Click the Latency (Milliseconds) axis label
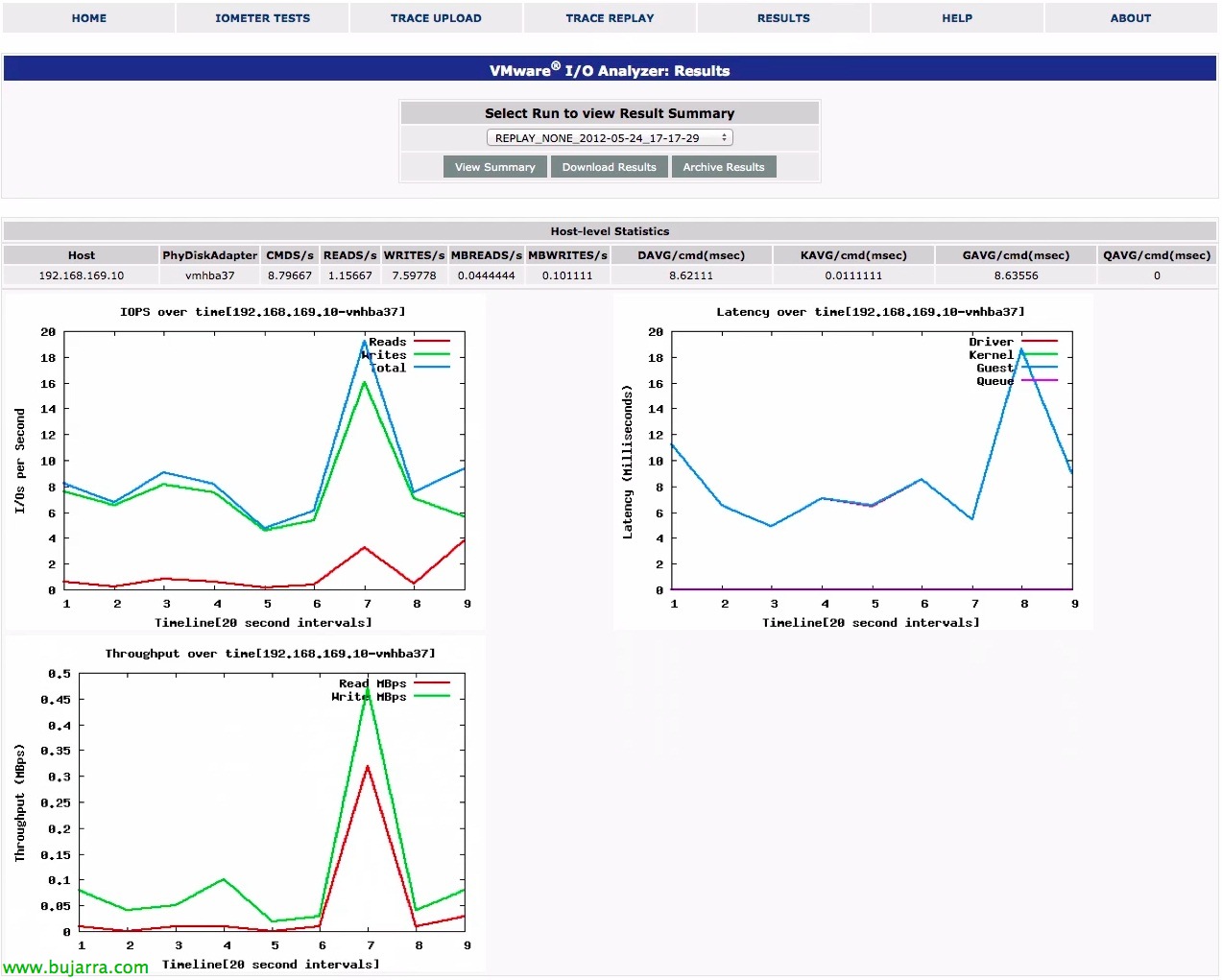The height and width of the screenshot is (980, 1222). point(628,462)
